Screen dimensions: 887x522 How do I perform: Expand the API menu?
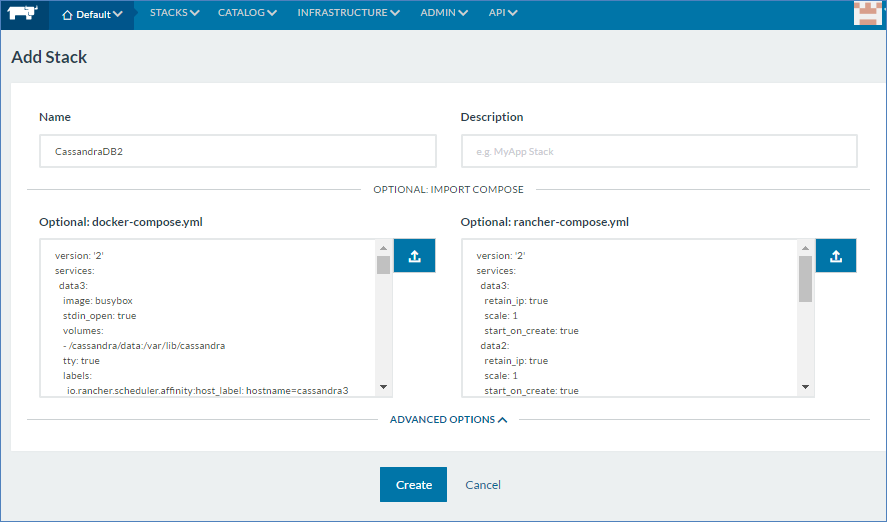[x=503, y=13]
